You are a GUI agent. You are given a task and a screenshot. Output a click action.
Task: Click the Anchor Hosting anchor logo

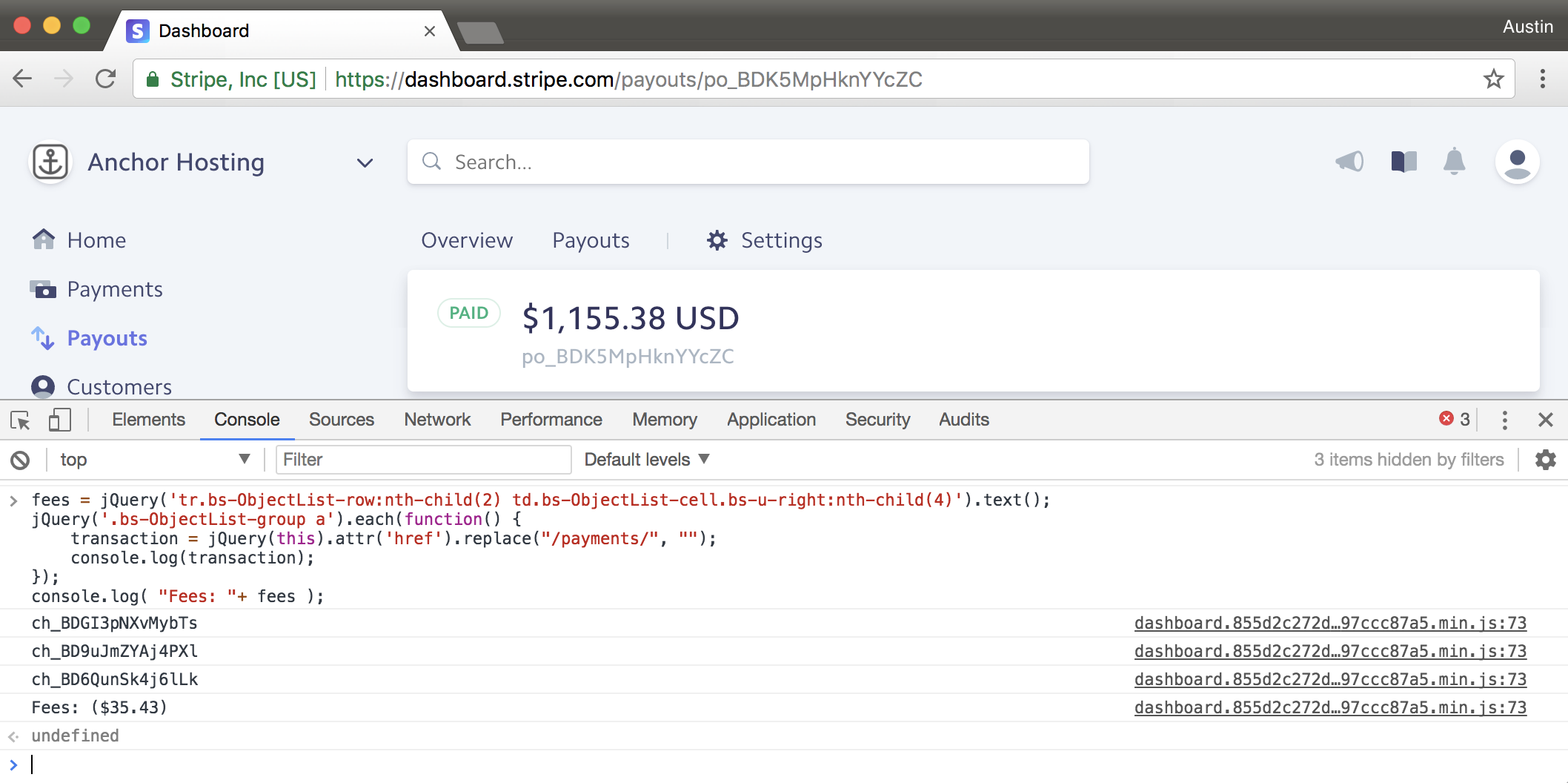[50, 162]
